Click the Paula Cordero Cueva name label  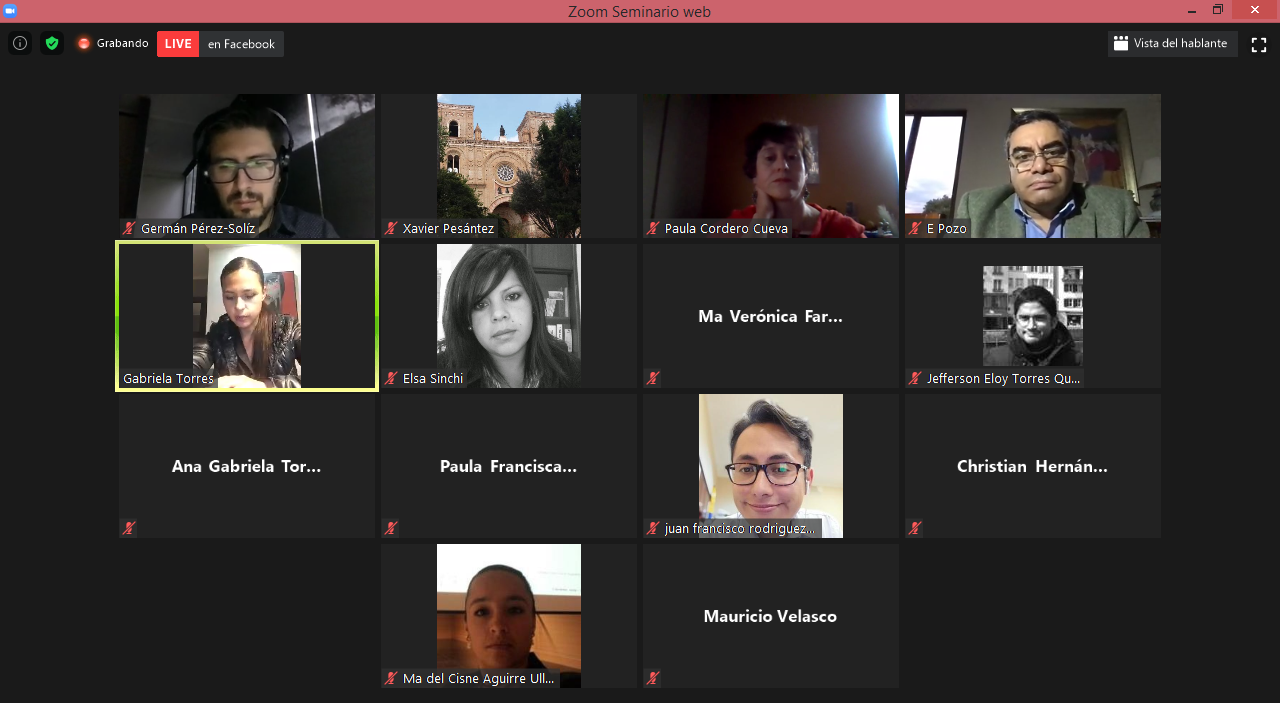pyautogui.click(x=726, y=229)
